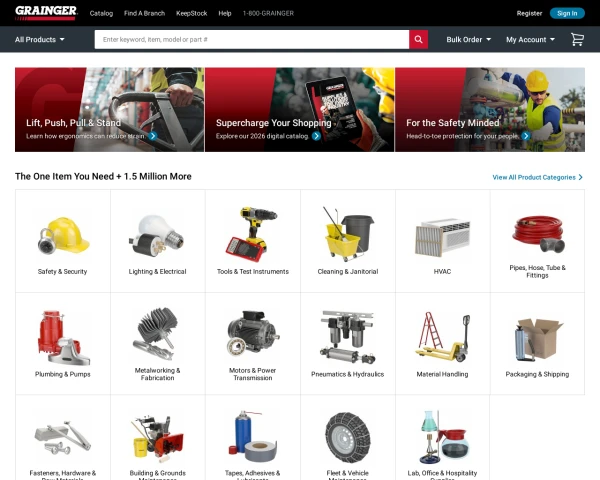This screenshot has height=480, width=600.
Task: Click the Pneumatics & Hydraulics label
Action: pyautogui.click(x=347, y=374)
